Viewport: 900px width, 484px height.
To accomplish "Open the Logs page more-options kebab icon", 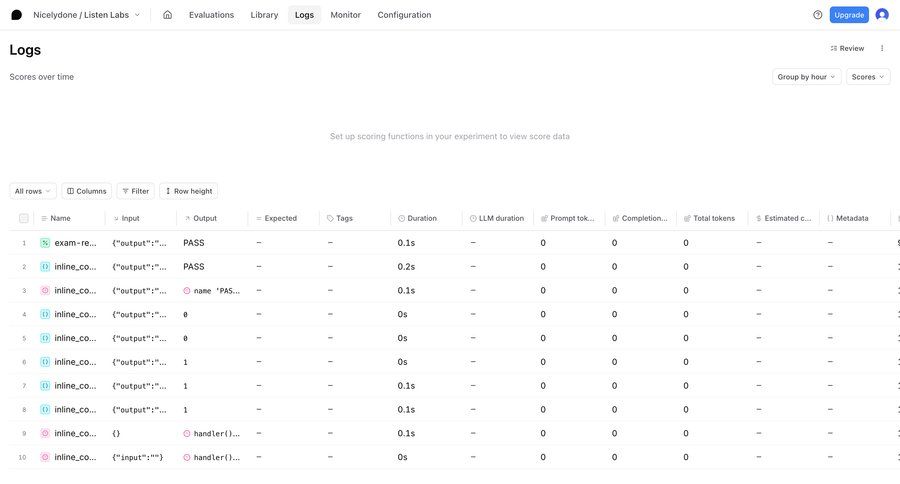I will coord(882,48).
